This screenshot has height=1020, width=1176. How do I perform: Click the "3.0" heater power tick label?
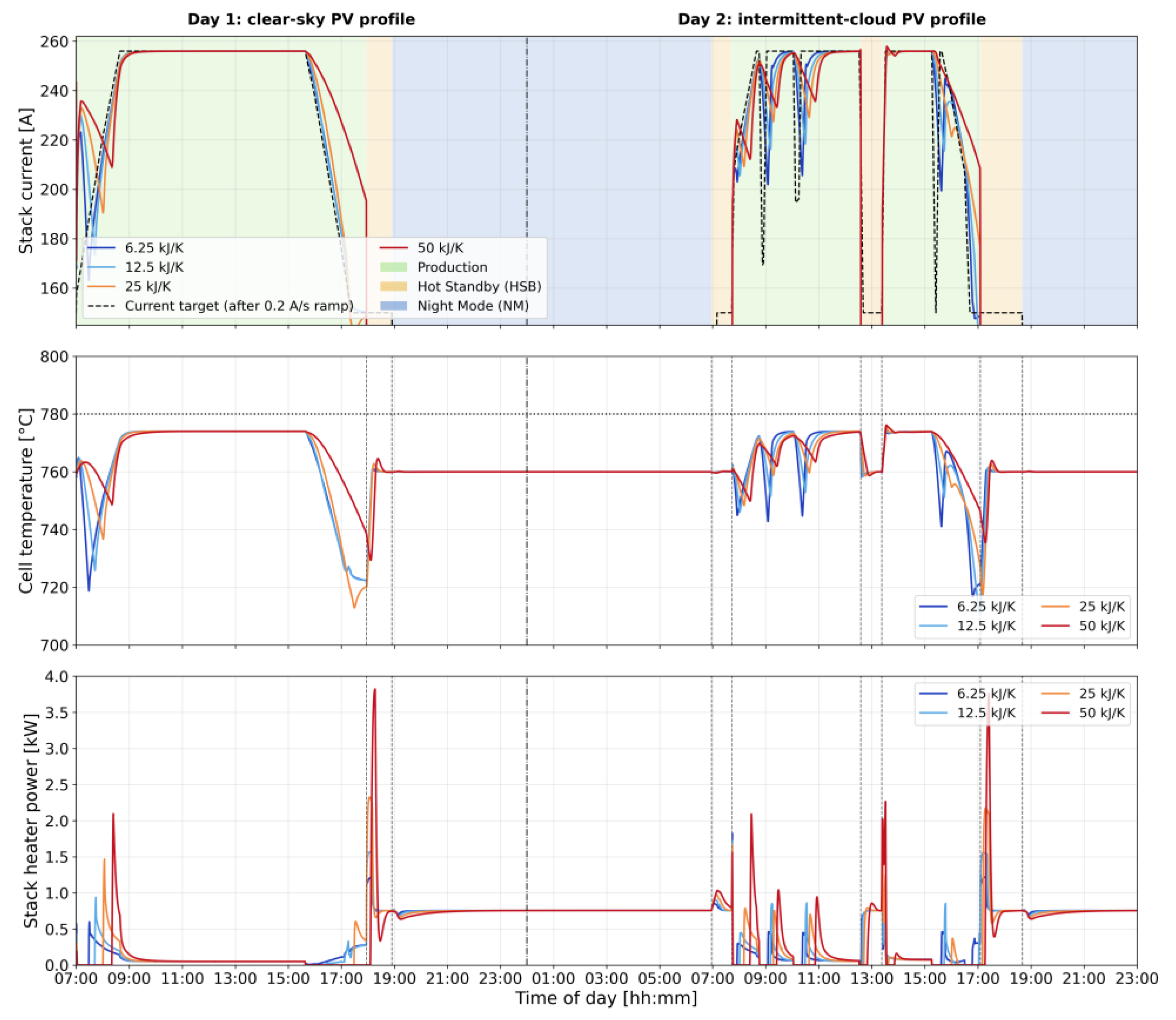pyautogui.click(x=58, y=749)
